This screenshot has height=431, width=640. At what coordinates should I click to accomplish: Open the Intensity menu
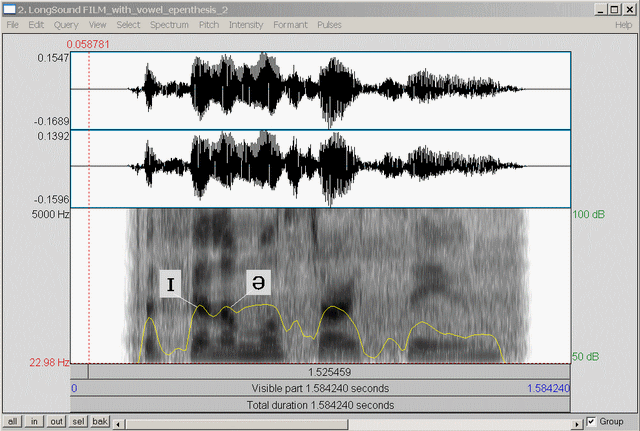click(x=246, y=24)
